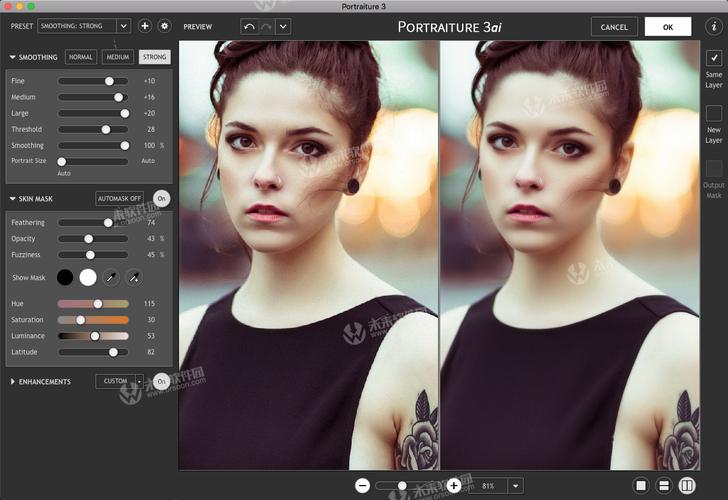Screen dimensions: 728x500
Task: Click the left original preview image
Action: (x=309, y=255)
